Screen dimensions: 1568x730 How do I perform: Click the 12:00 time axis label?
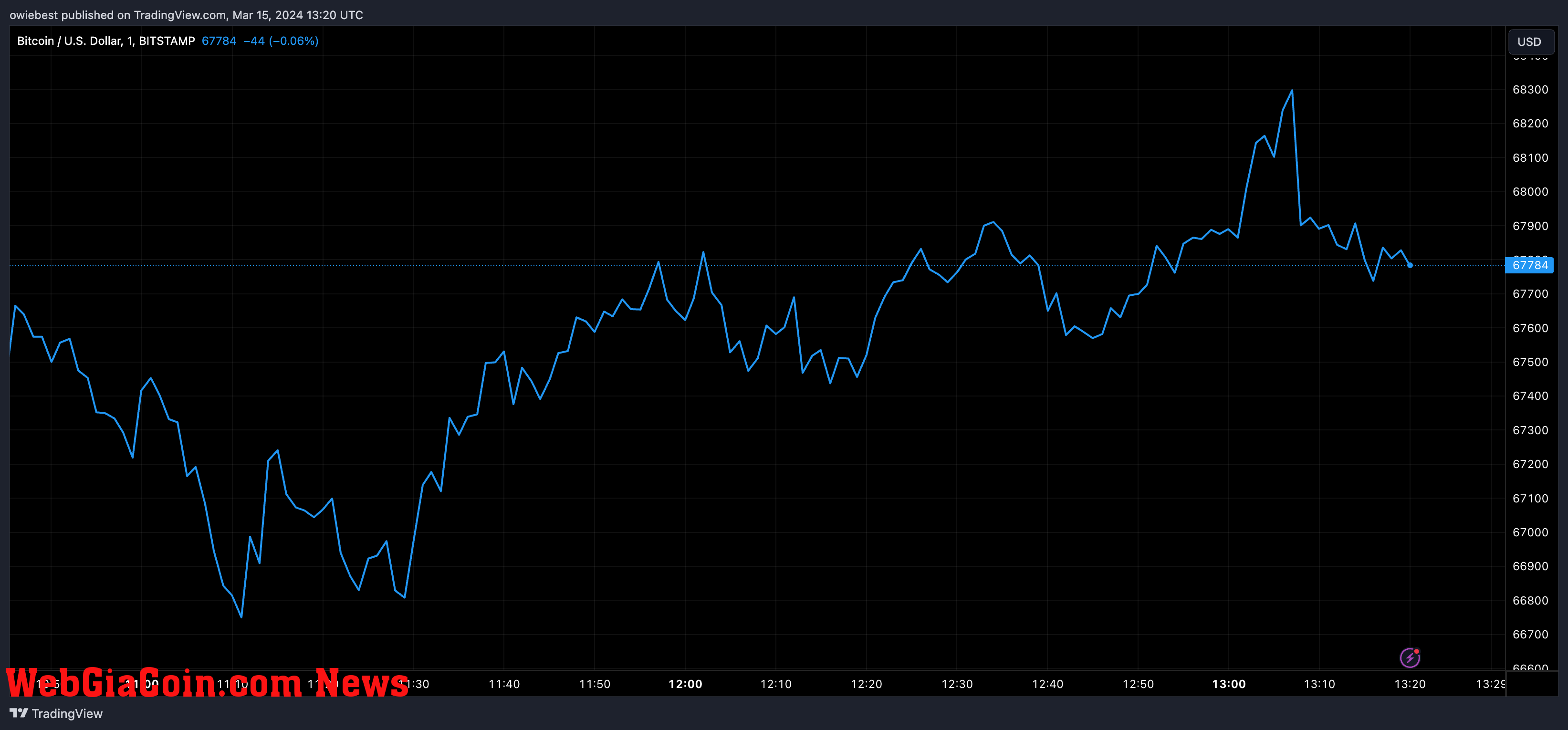coord(685,684)
